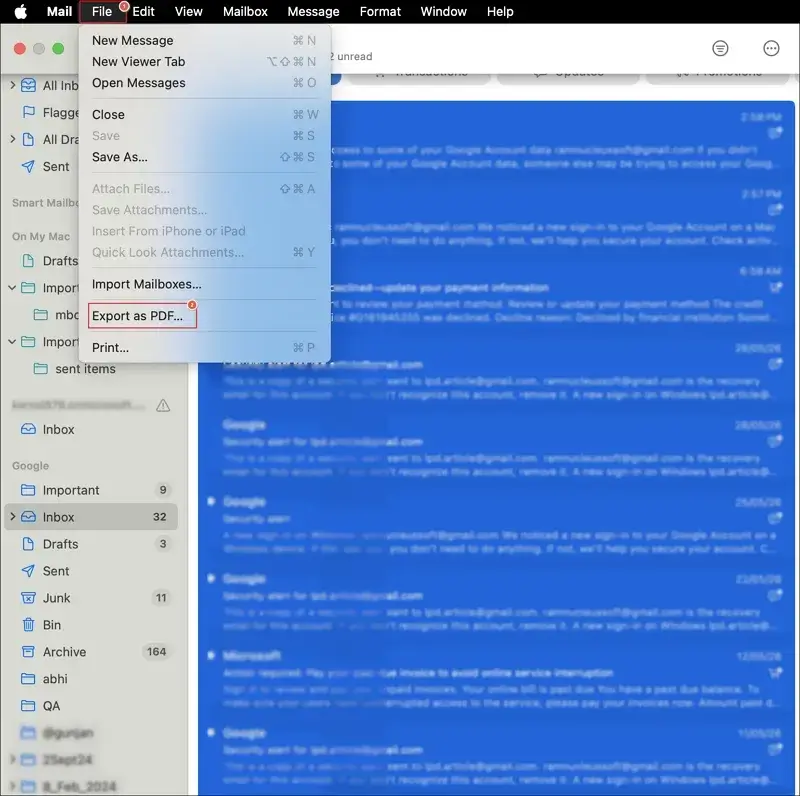Collapse the first Import folder

point(12,288)
